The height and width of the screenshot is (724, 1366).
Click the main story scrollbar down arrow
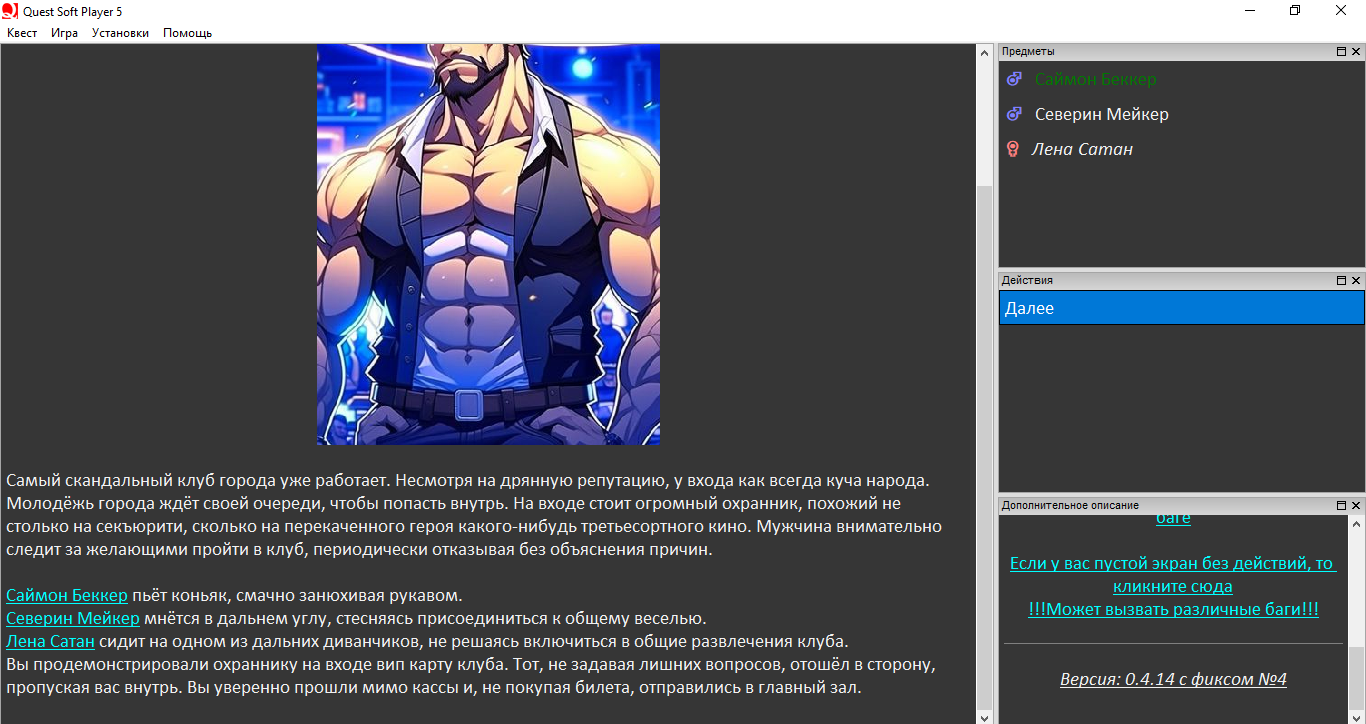984,716
